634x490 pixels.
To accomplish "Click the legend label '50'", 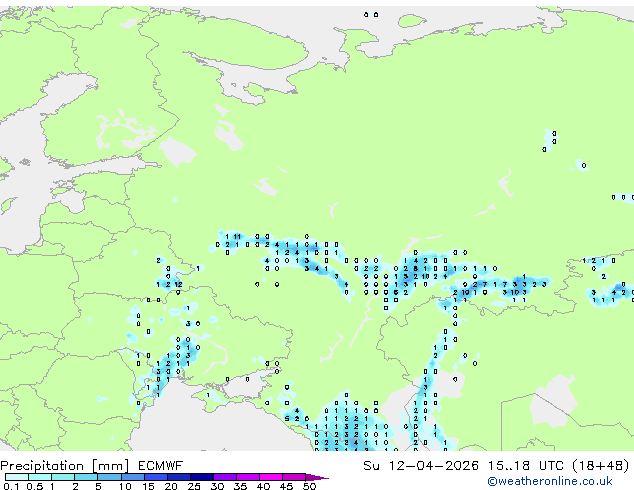I will coord(310,486).
